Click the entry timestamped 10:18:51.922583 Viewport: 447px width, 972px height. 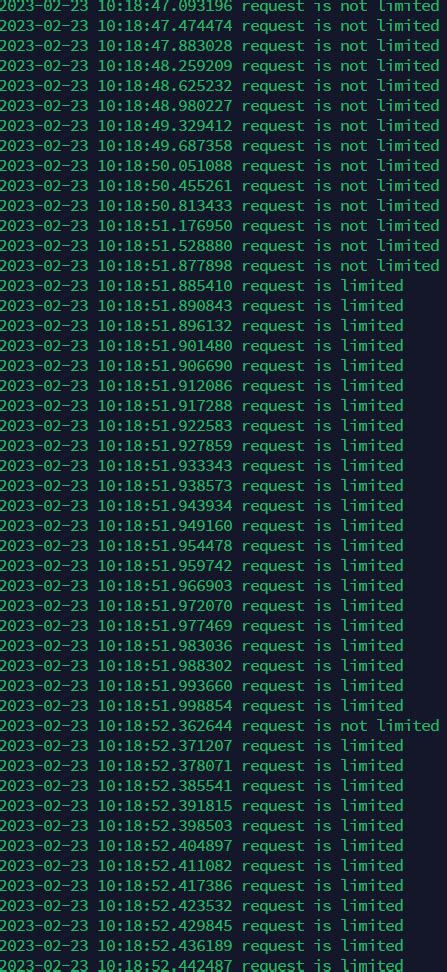[201, 425]
